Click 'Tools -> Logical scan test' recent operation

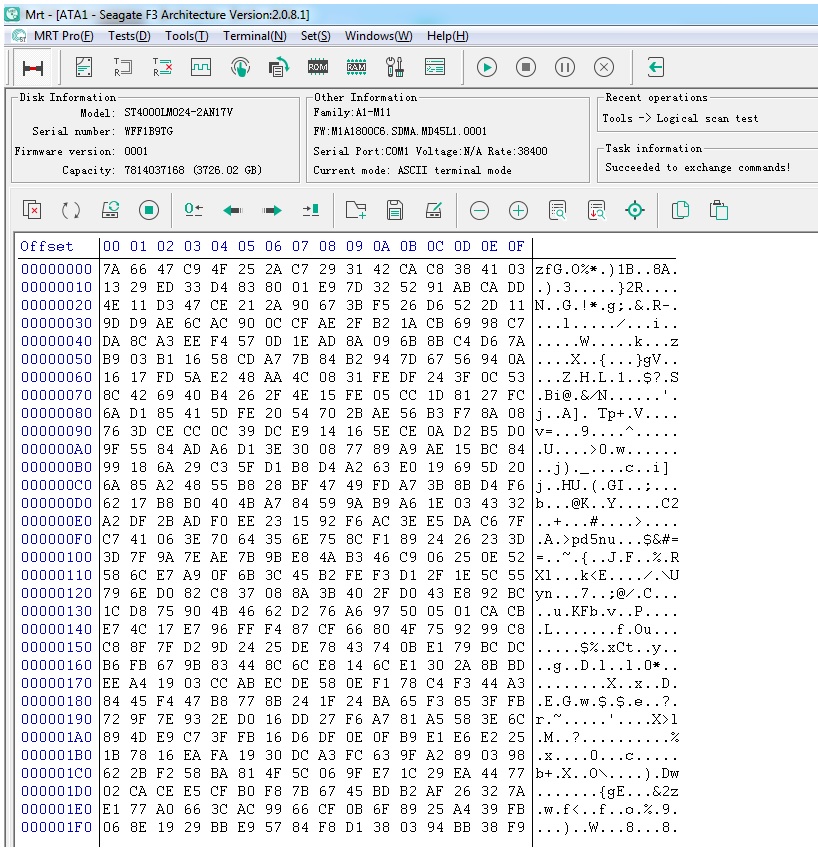[x=680, y=118]
